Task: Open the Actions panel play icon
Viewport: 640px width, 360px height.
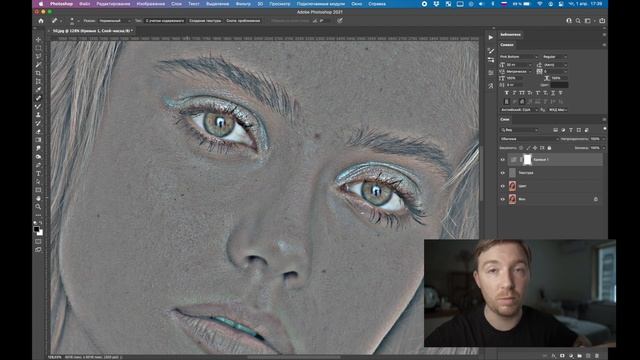Action: (491, 37)
